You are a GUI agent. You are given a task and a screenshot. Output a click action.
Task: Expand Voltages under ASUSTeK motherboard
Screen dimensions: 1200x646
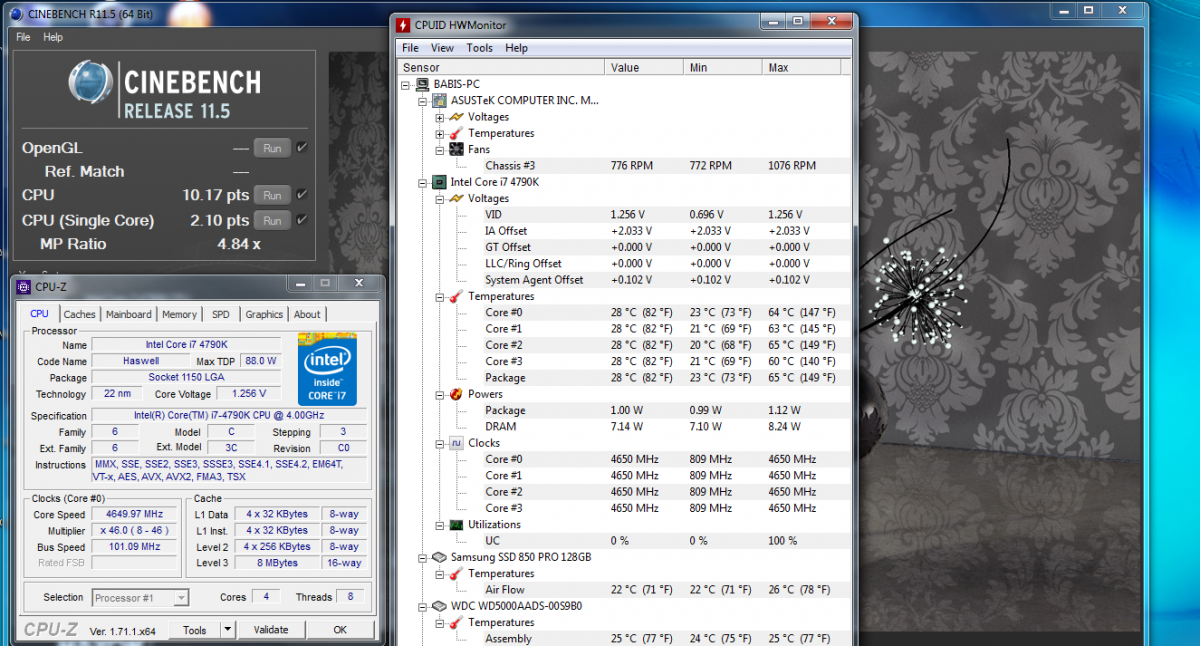[x=440, y=117]
